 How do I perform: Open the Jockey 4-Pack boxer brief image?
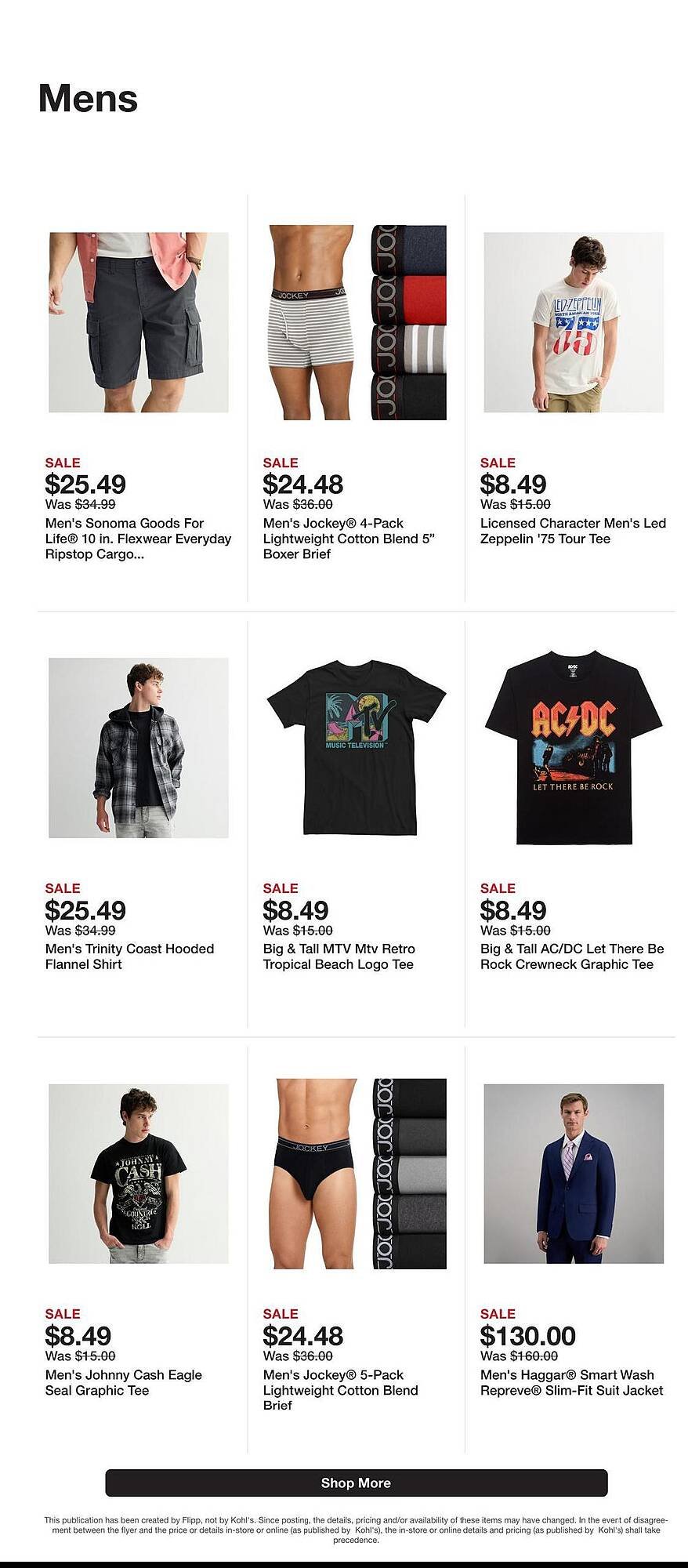[357, 322]
